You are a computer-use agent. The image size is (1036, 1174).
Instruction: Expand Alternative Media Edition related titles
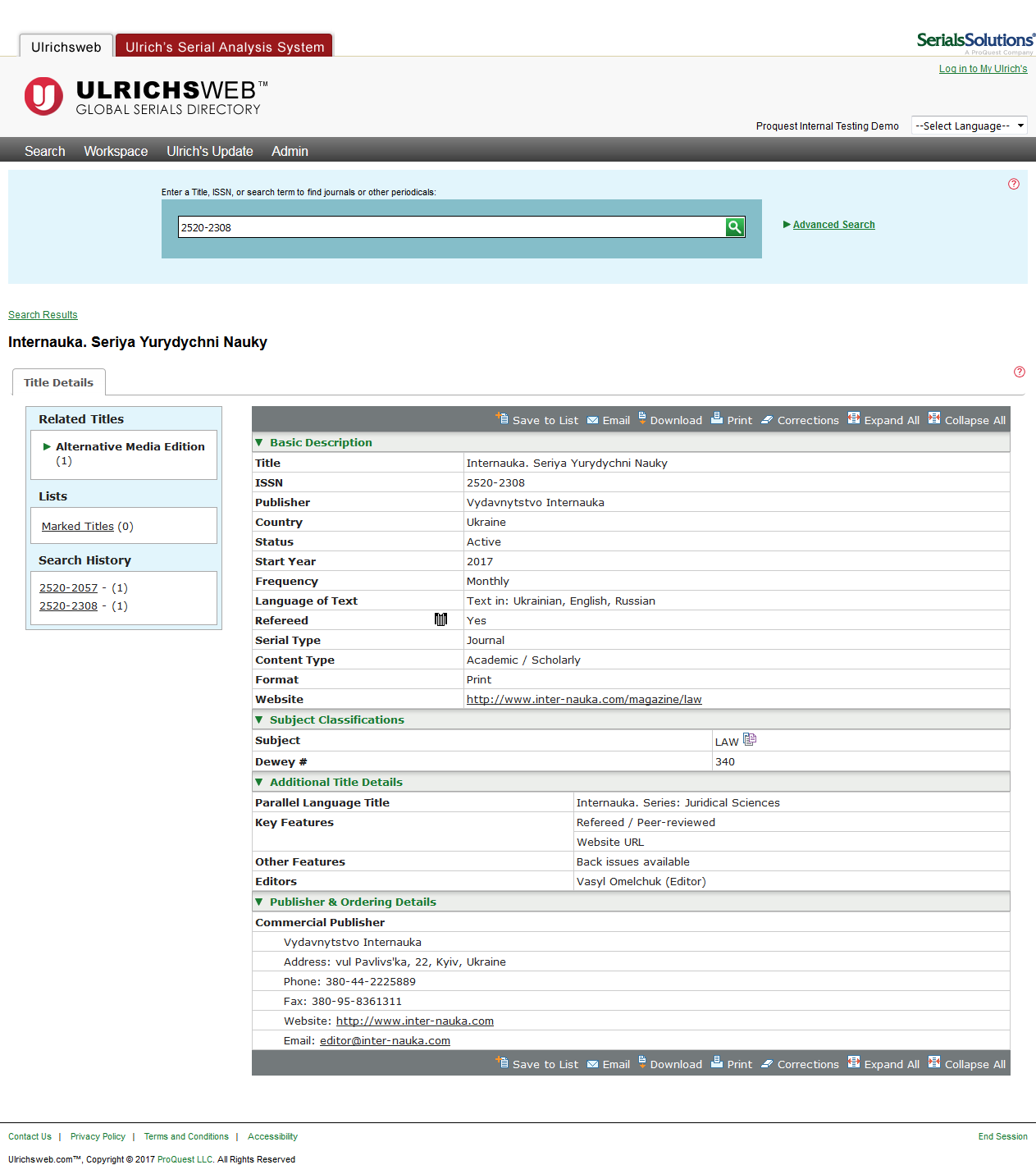click(47, 446)
